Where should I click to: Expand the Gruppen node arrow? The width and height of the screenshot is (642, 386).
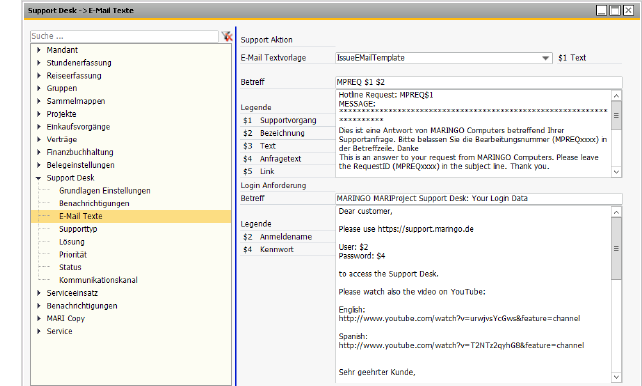coord(39,88)
